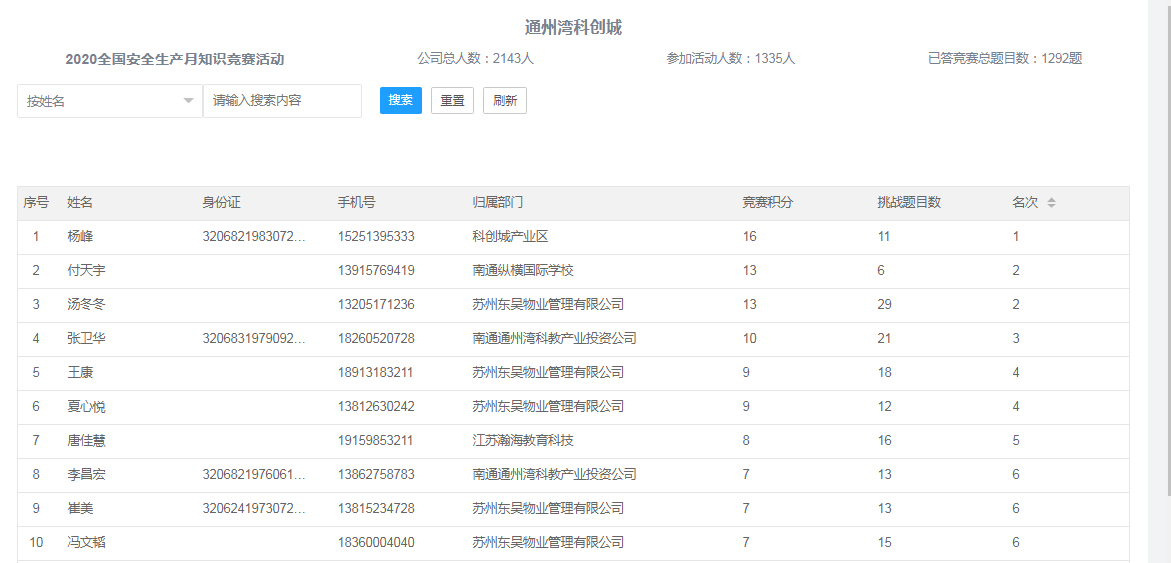Click phone number 13862758783
Screen dimensions: 1171x563
(x=376, y=475)
